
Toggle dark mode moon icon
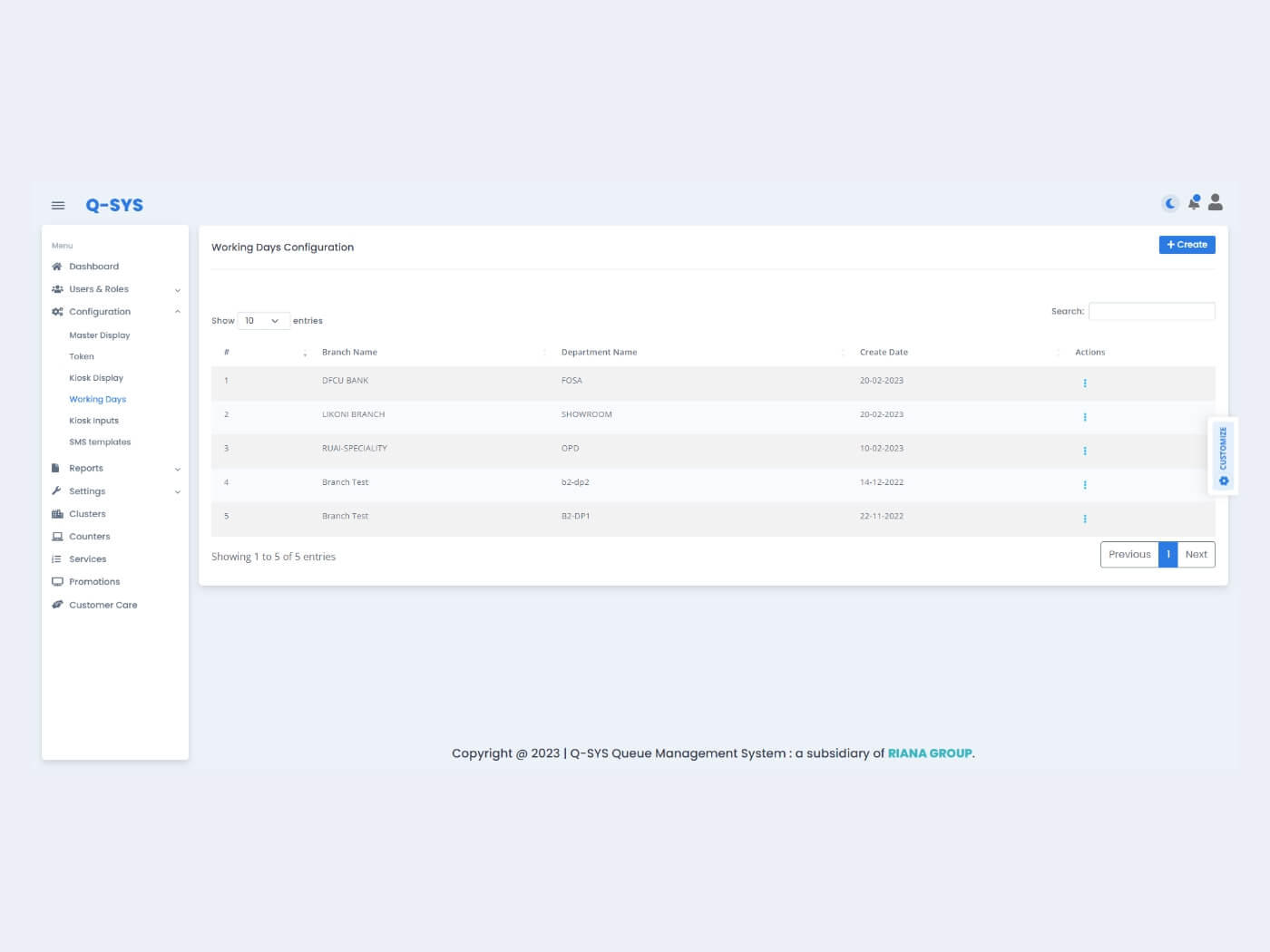click(1170, 203)
